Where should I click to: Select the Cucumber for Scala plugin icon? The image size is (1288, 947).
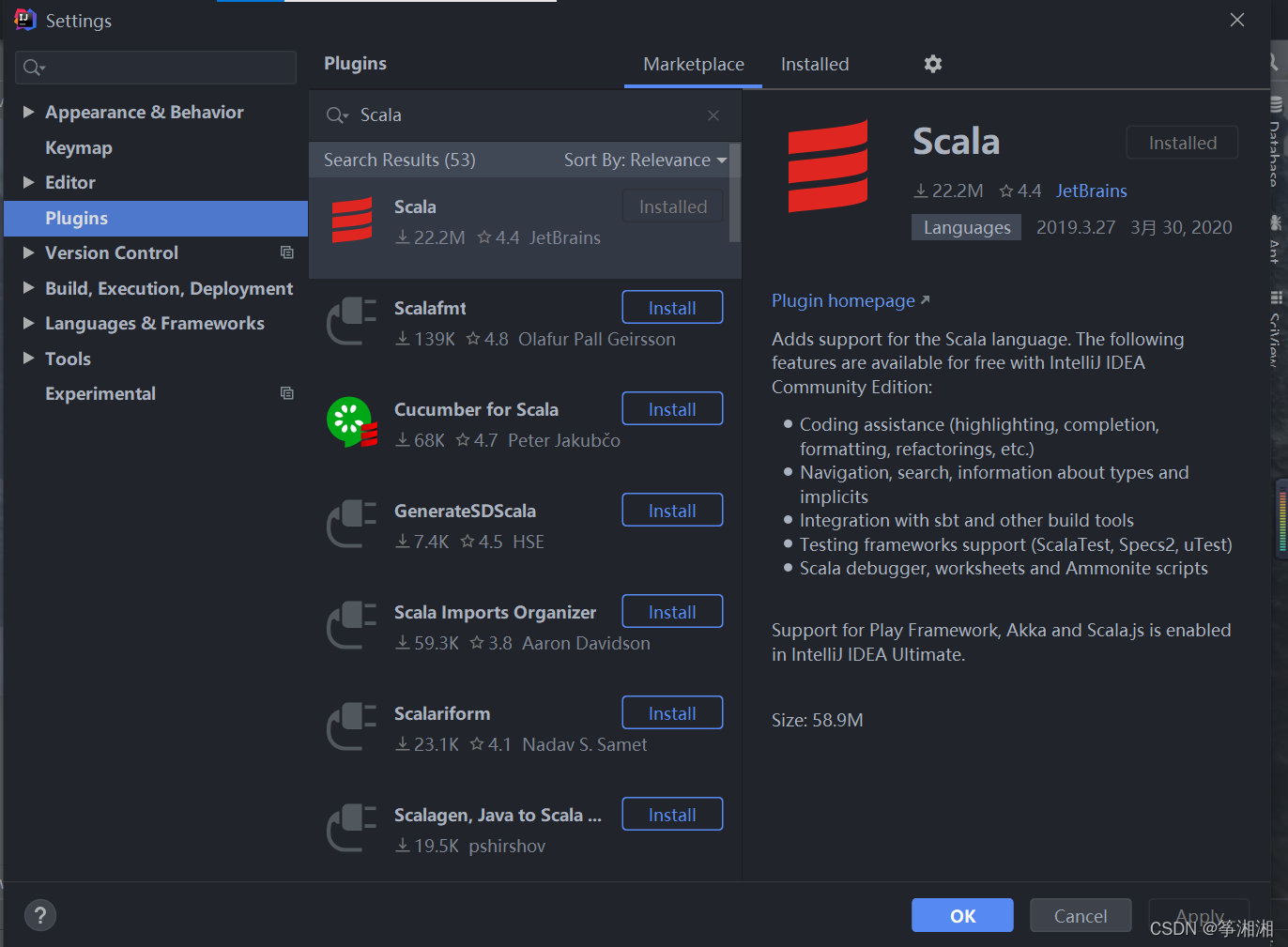pyautogui.click(x=351, y=422)
